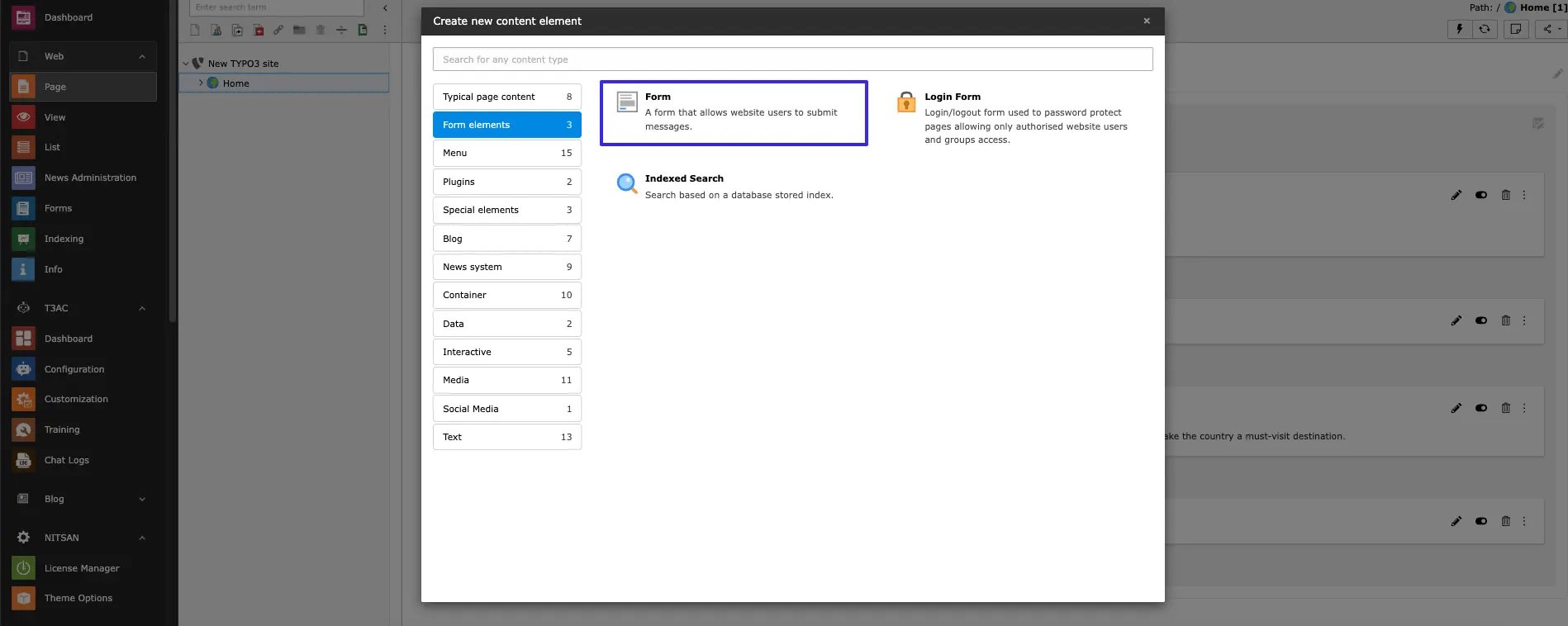Click the blank new page icon in tree toolbar

[195, 30]
